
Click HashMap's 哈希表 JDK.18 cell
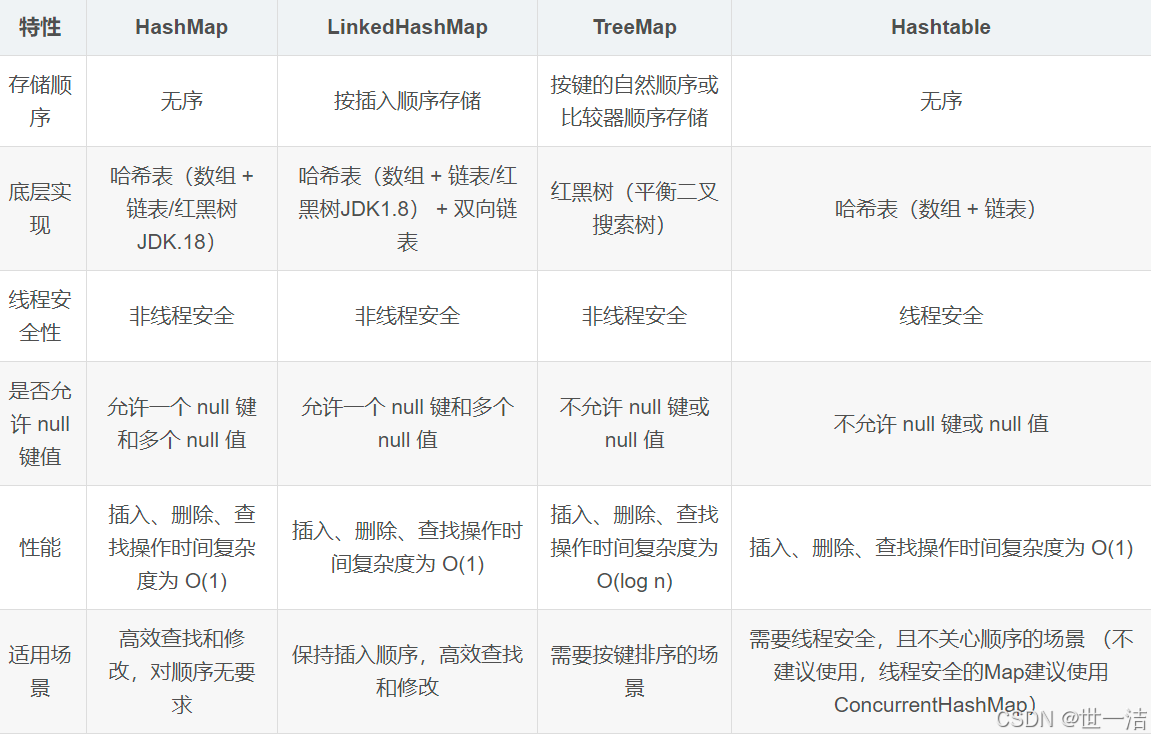click(181, 208)
